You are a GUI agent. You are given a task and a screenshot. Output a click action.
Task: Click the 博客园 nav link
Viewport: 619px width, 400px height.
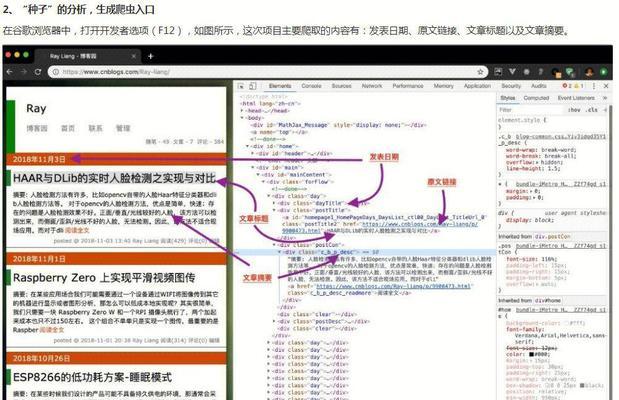click(x=37, y=128)
